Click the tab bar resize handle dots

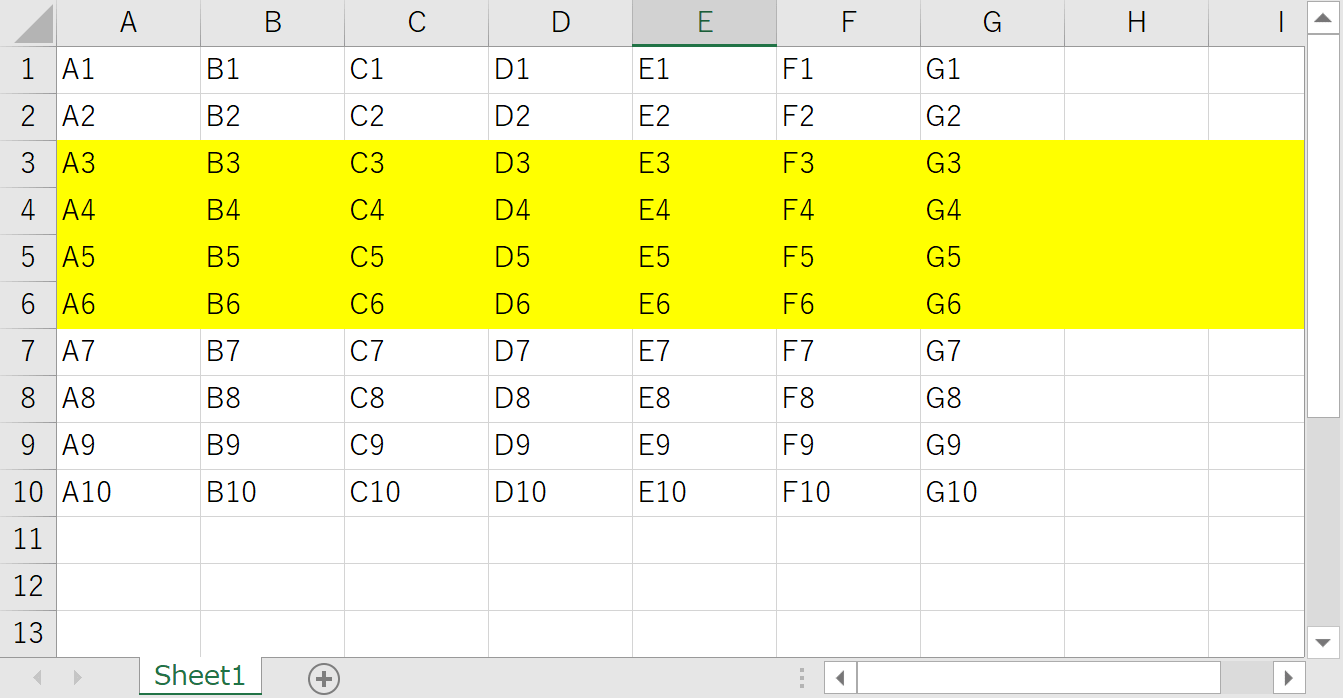click(802, 679)
